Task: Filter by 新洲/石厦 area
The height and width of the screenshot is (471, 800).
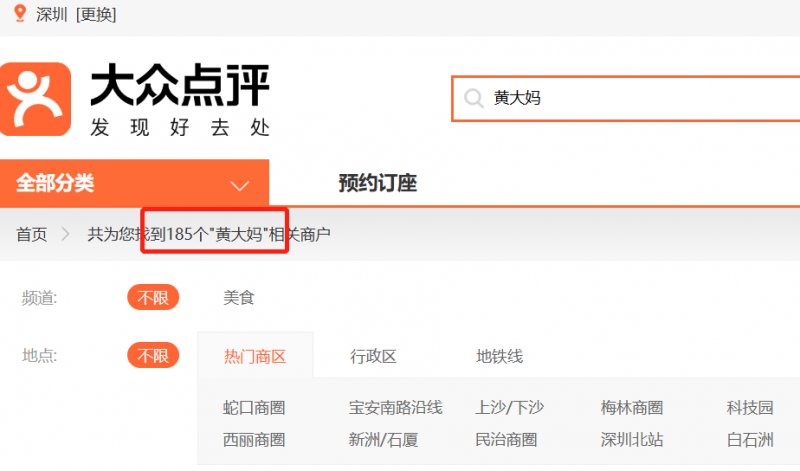Action: point(384,440)
